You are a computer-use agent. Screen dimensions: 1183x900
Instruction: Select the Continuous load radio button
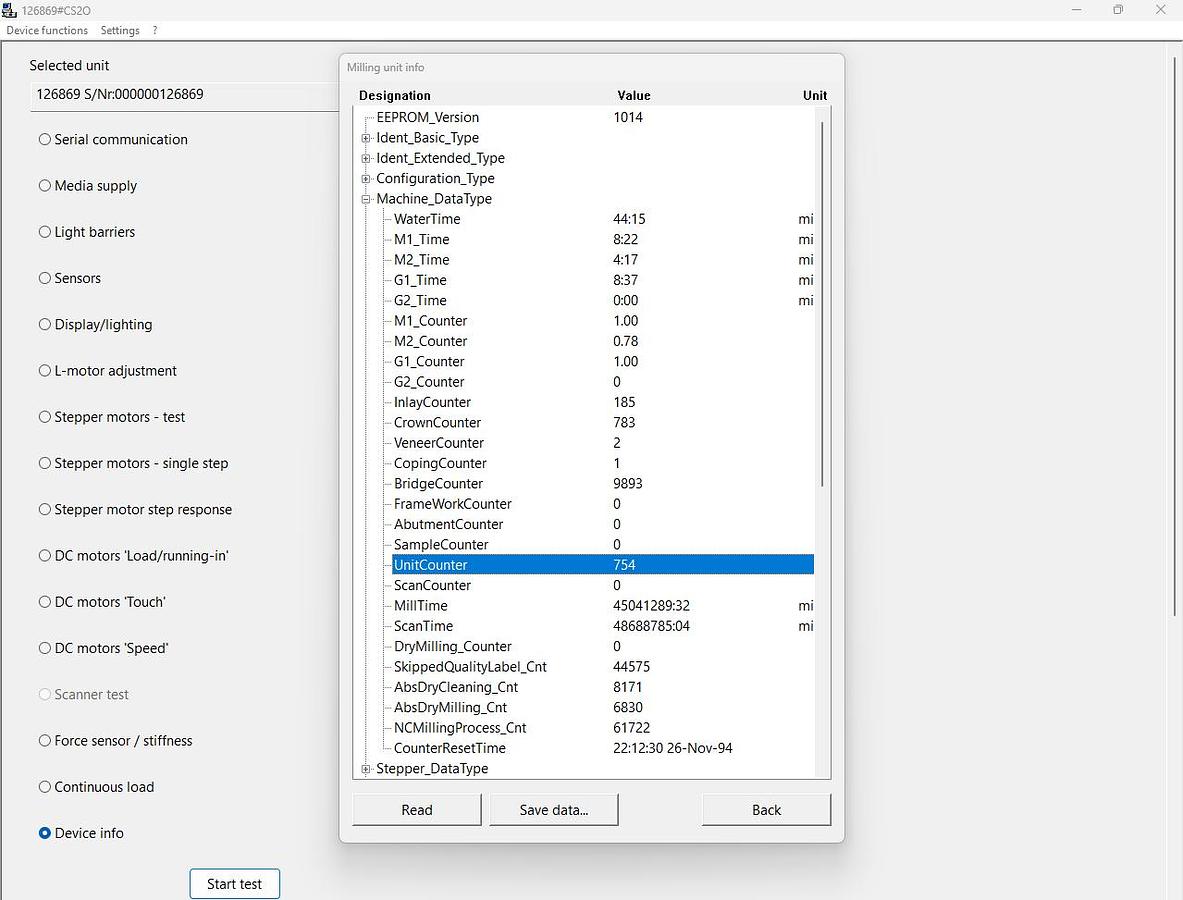coord(45,787)
